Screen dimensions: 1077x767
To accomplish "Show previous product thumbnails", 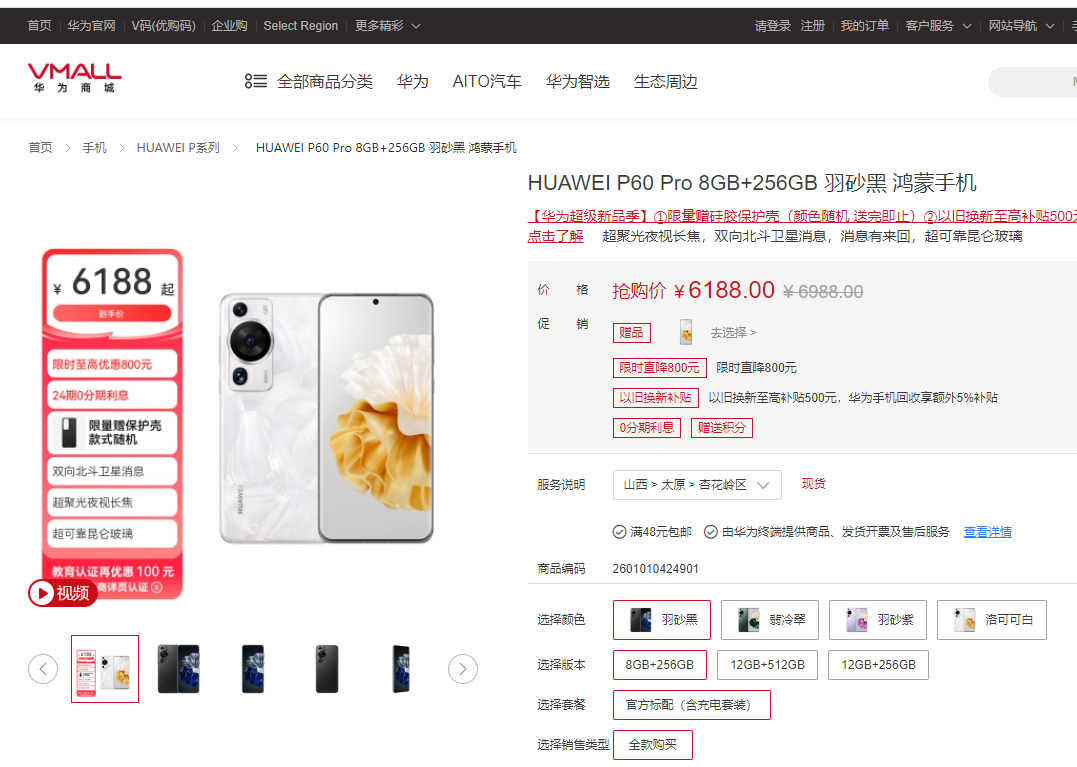I will point(43,669).
